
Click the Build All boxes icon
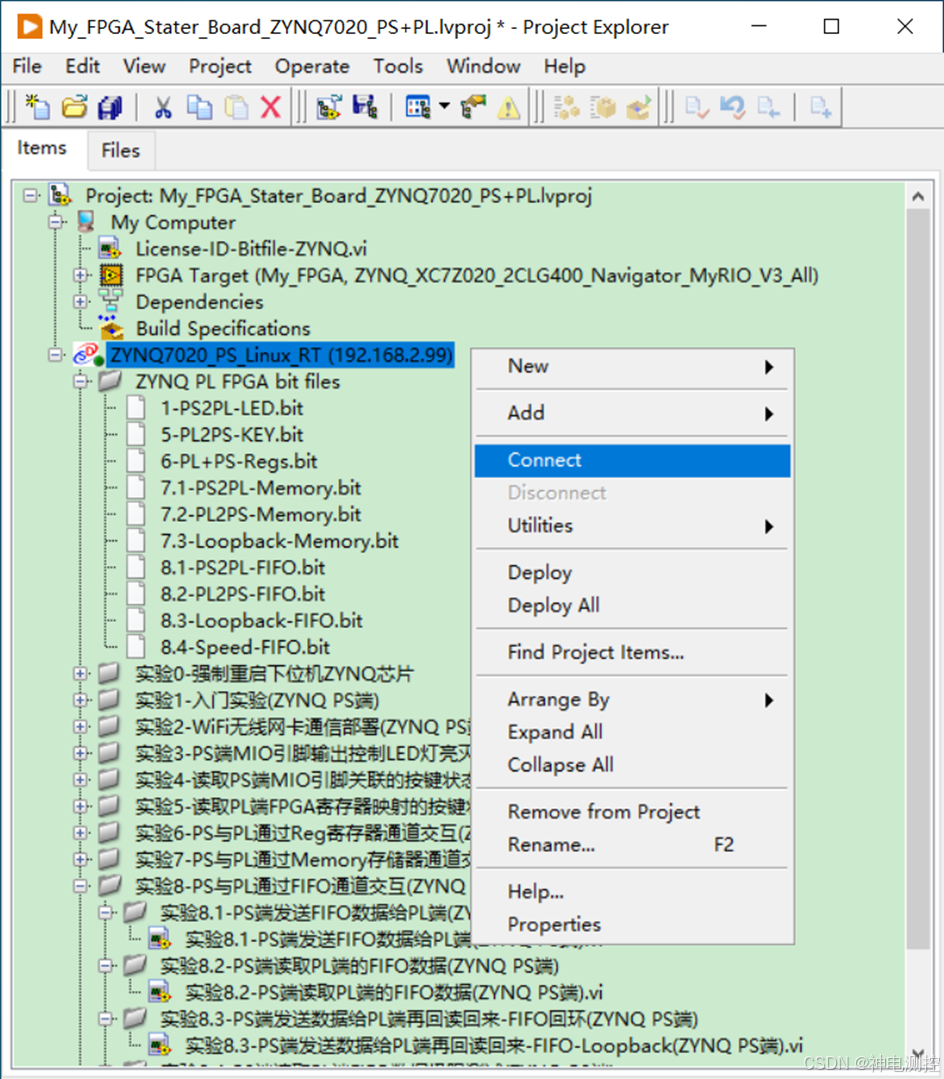[x=567, y=107]
